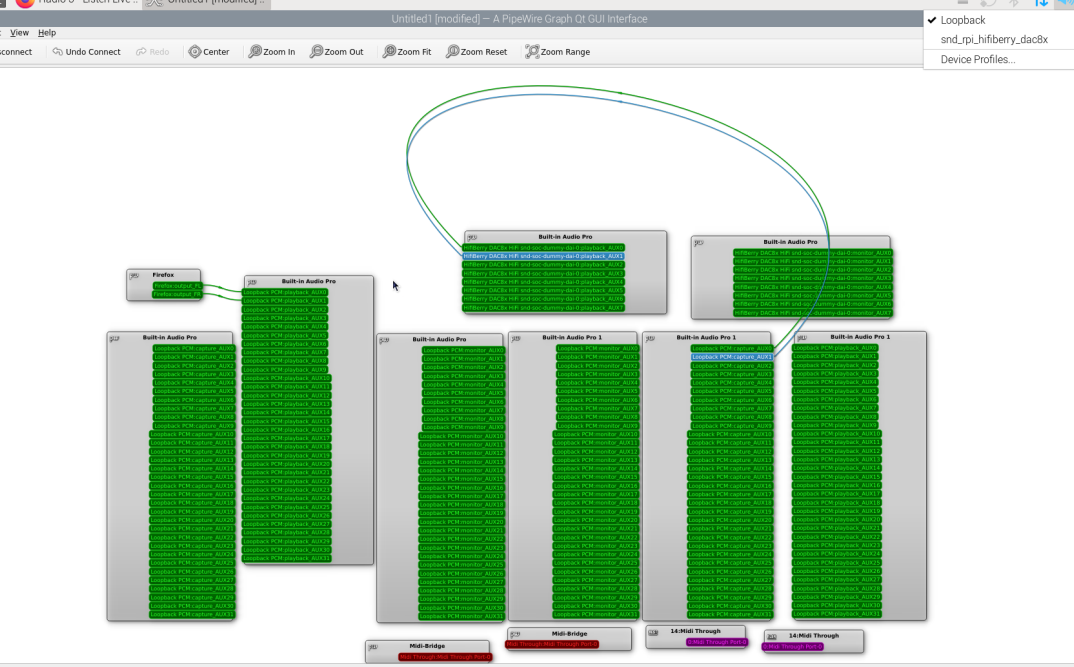Click the network arrows tray icon
The image size is (1074, 667).
(x=1041, y=3)
